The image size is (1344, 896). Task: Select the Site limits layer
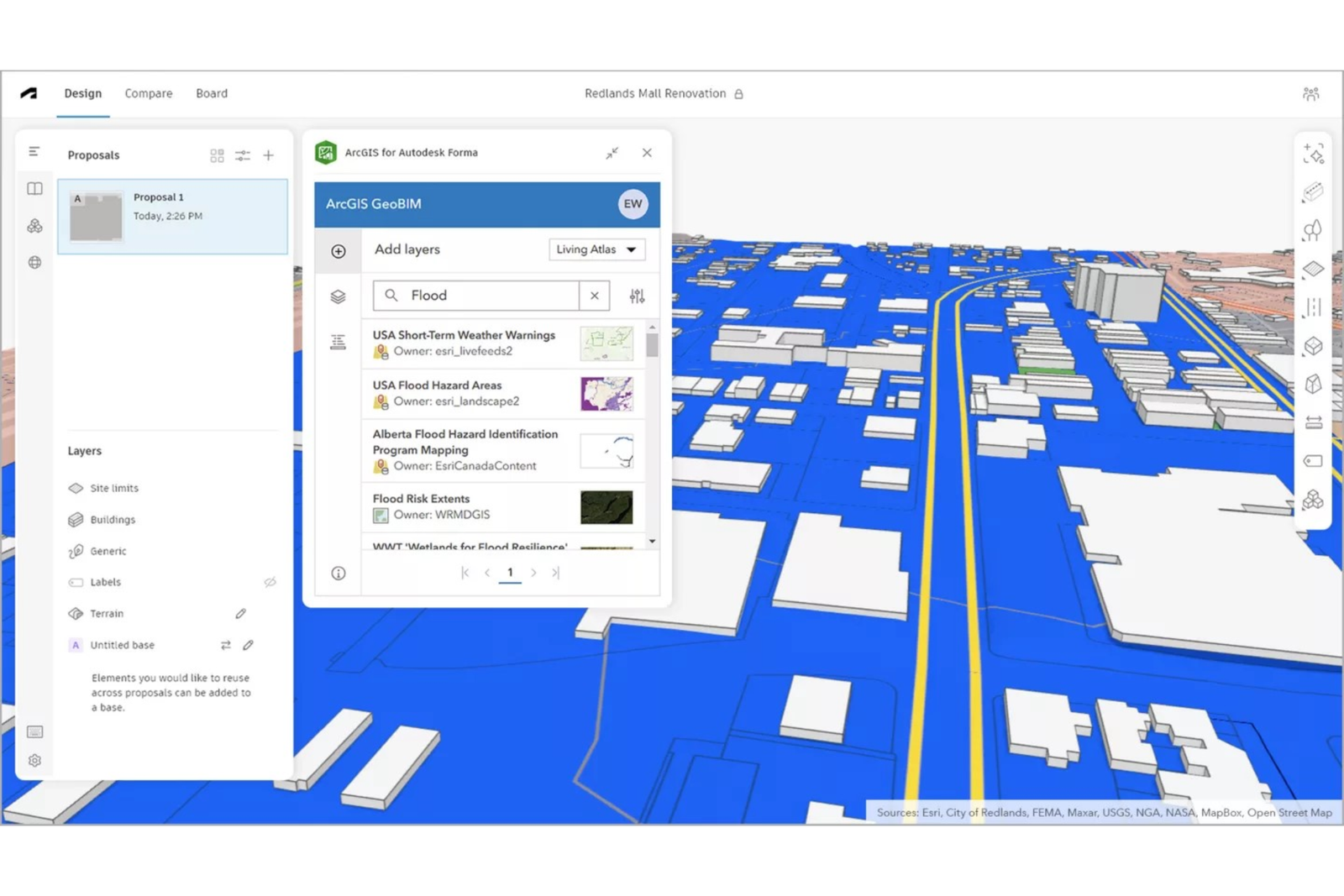click(114, 488)
